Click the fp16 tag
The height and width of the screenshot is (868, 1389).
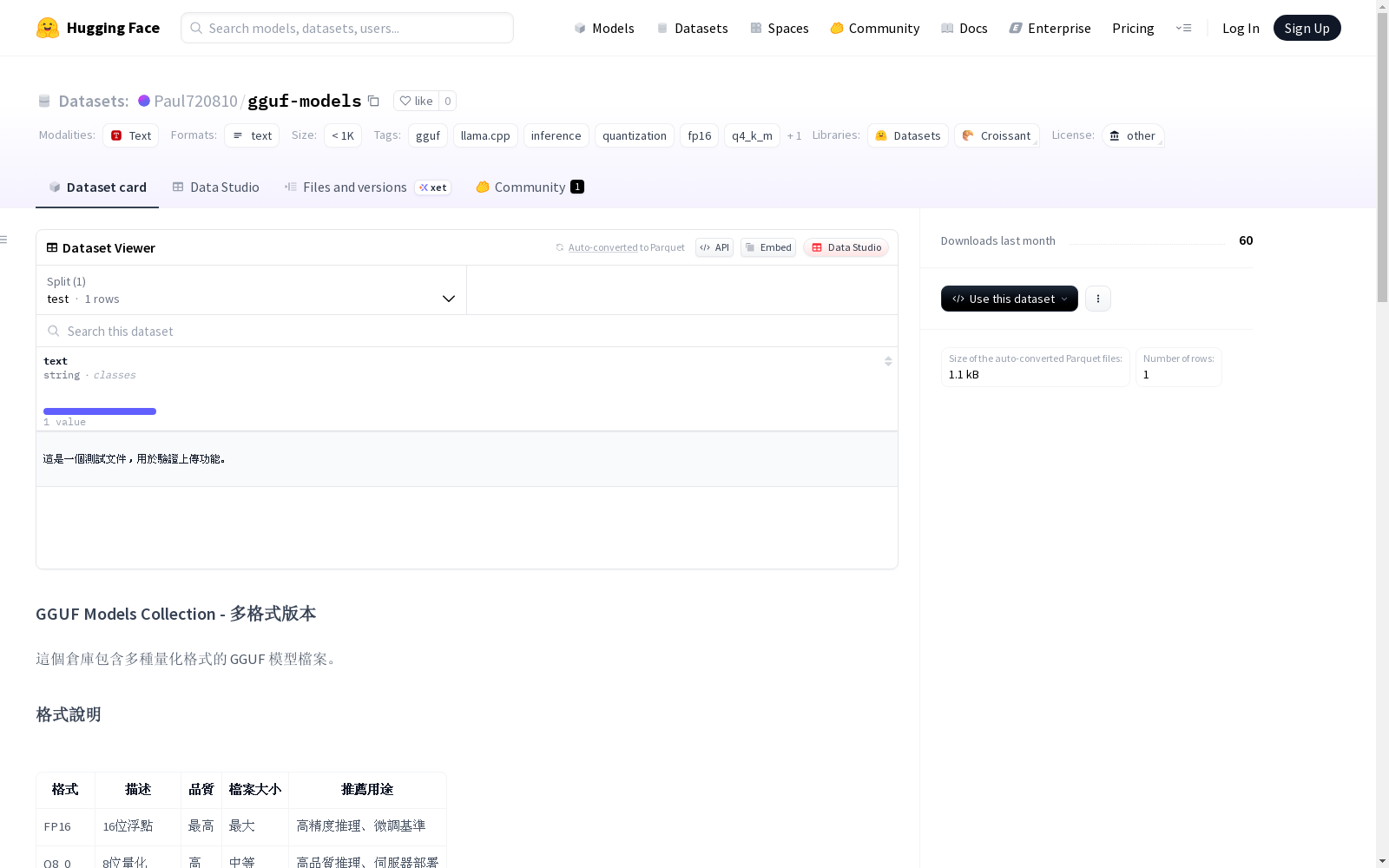(x=700, y=135)
